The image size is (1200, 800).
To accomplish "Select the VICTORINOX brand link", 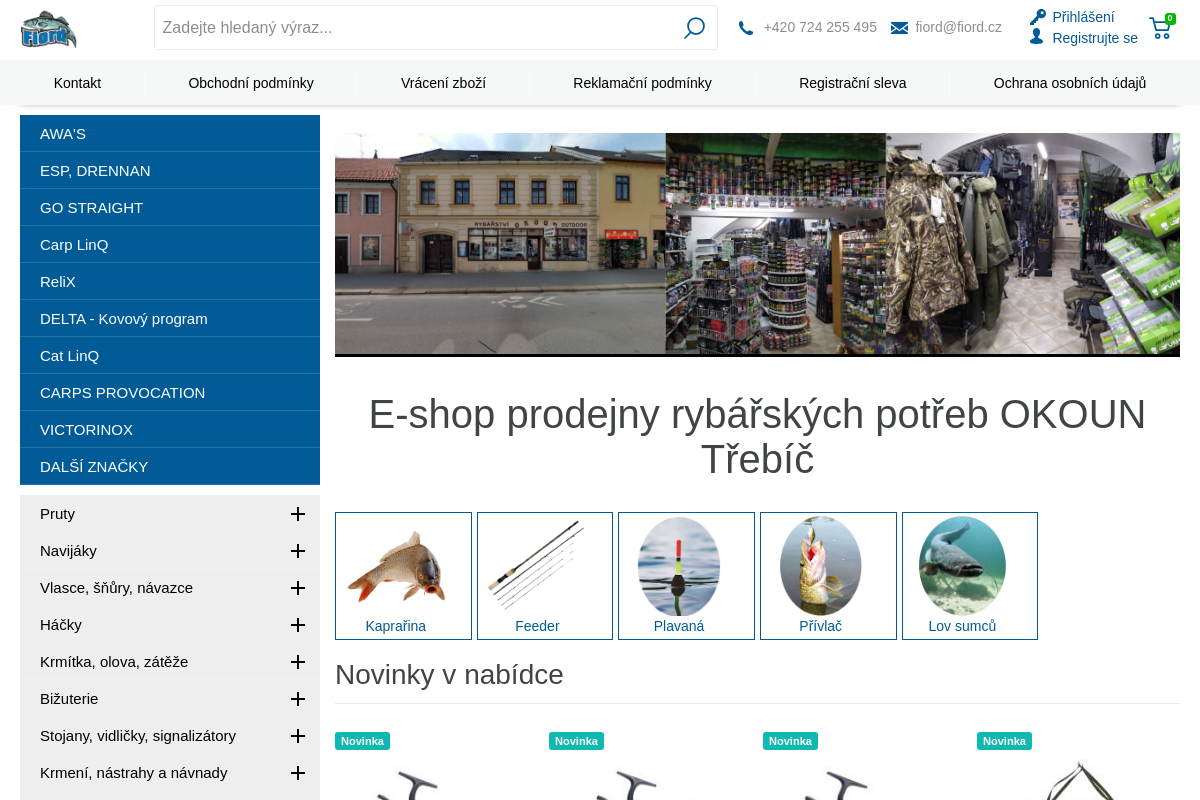I will tap(86, 430).
